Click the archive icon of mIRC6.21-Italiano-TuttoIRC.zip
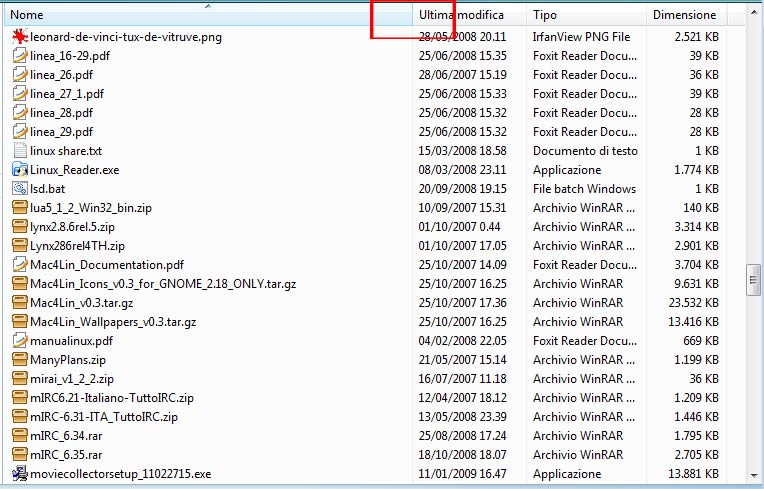764x489 pixels. 20,397
